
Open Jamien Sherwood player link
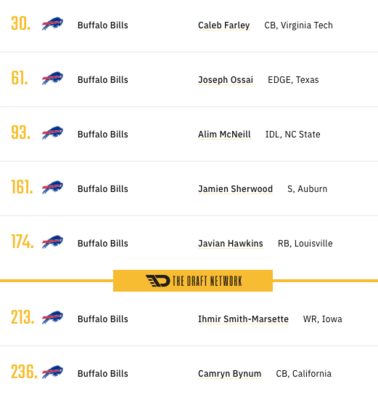tap(235, 189)
